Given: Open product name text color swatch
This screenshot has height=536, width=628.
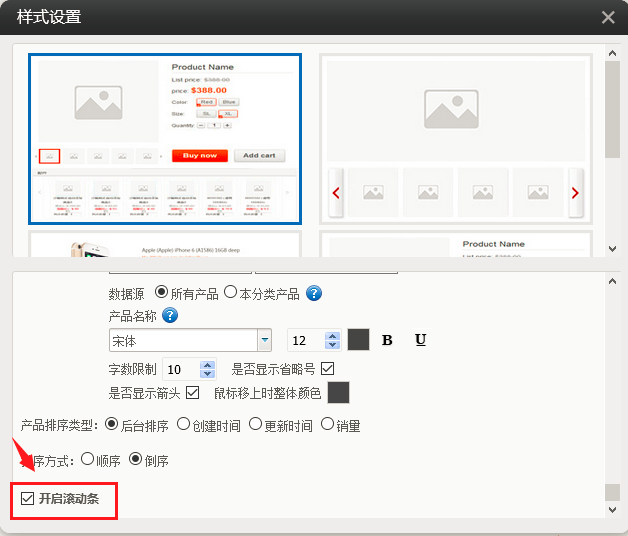Looking at the screenshot, I should pos(359,340).
